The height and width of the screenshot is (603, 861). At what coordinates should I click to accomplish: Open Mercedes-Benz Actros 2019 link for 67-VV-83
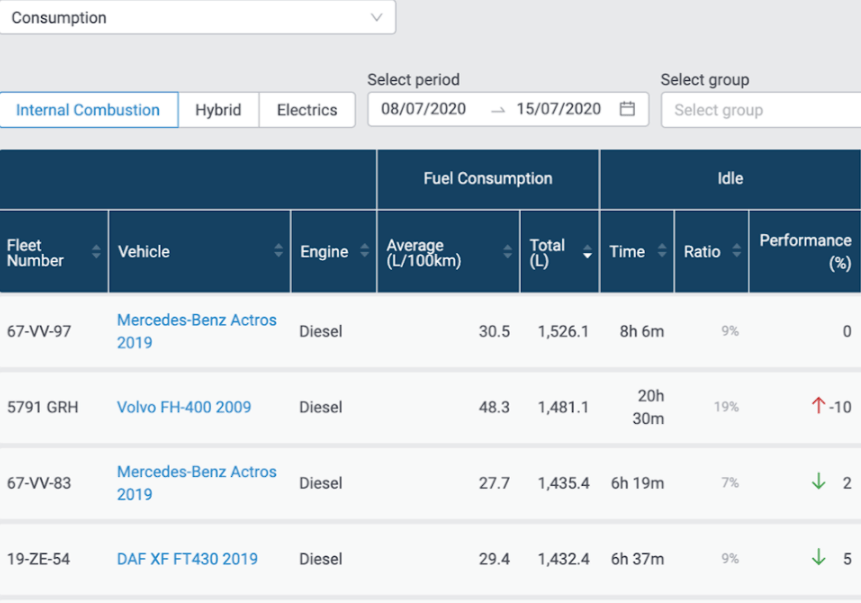click(x=197, y=483)
